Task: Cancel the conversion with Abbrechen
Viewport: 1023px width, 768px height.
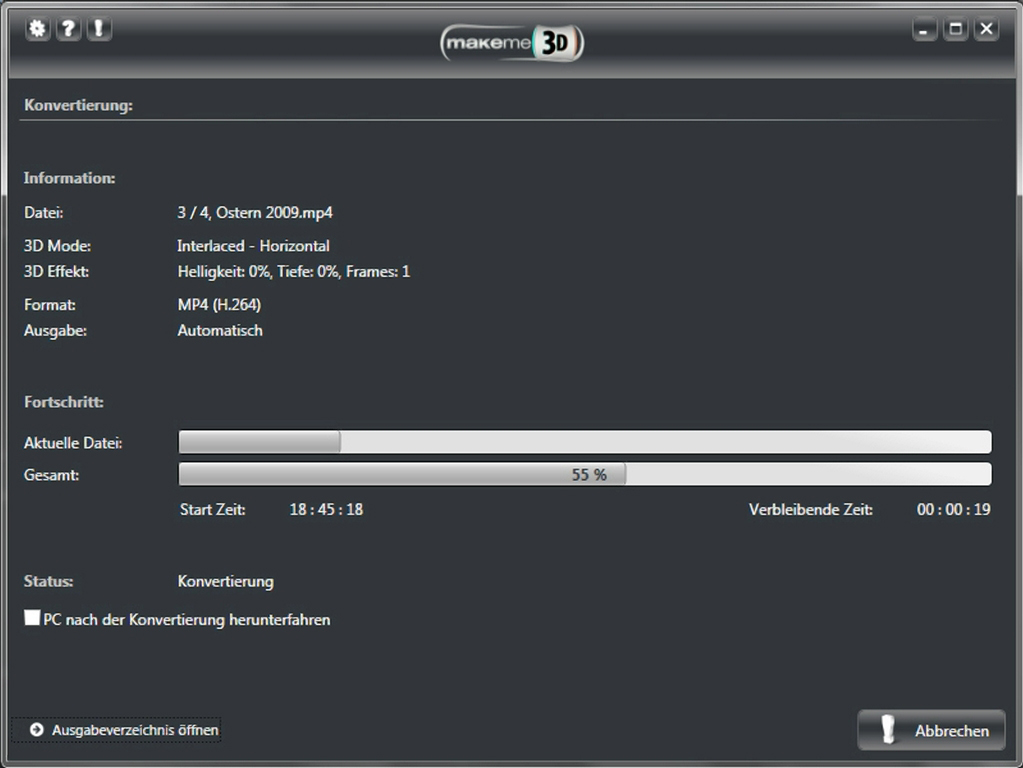Action: pyautogui.click(x=931, y=730)
